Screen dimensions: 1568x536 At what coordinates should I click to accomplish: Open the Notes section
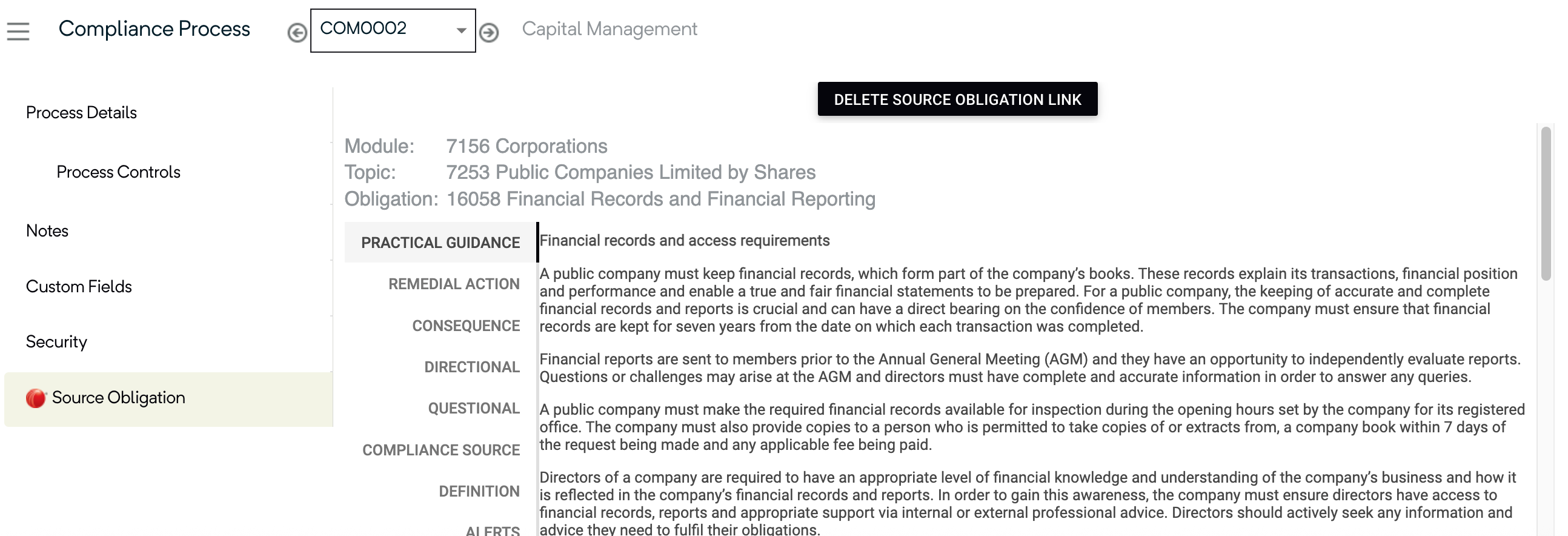(x=47, y=231)
